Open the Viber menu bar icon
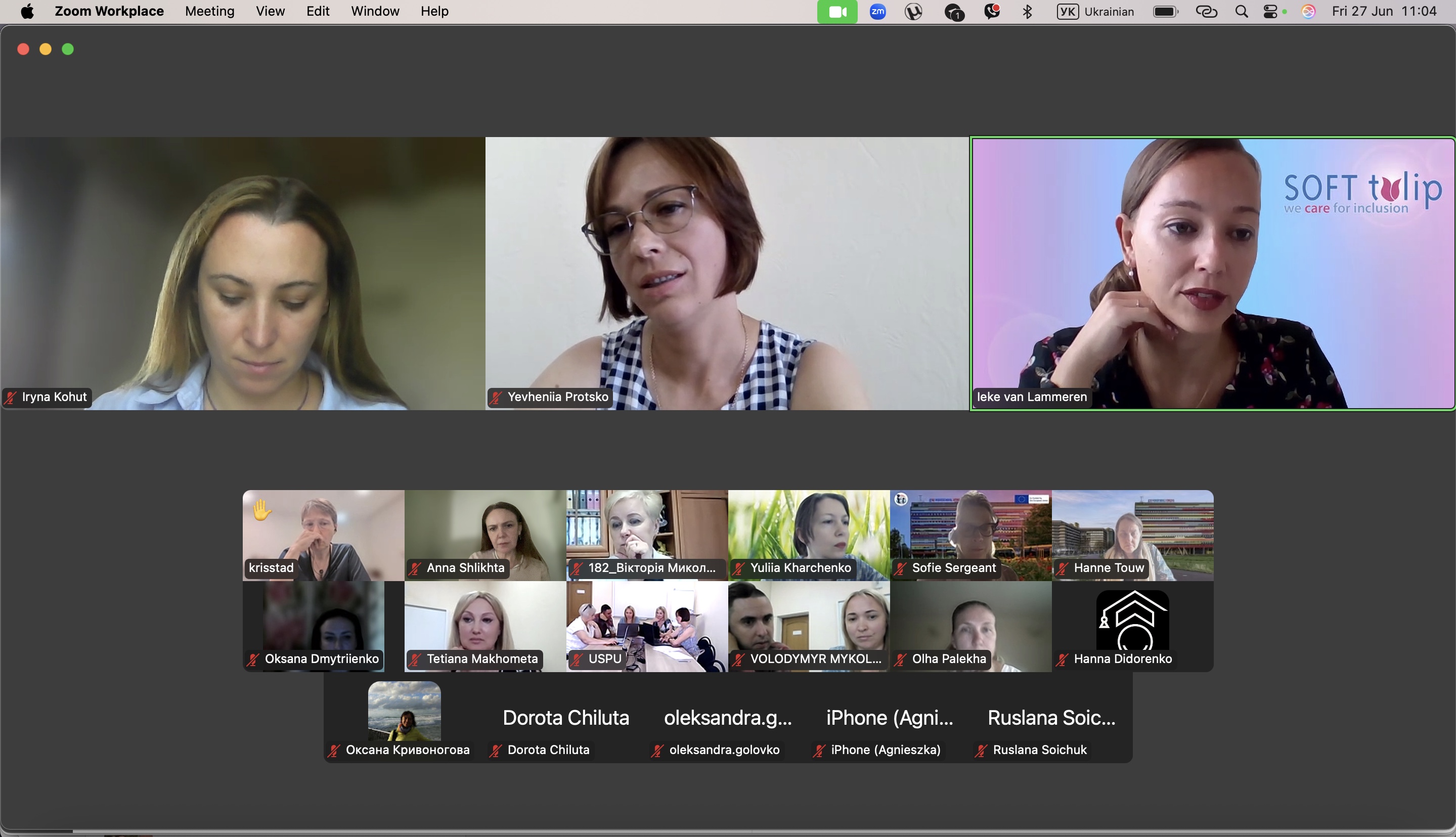 pyautogui.click(x=992, y=12)
